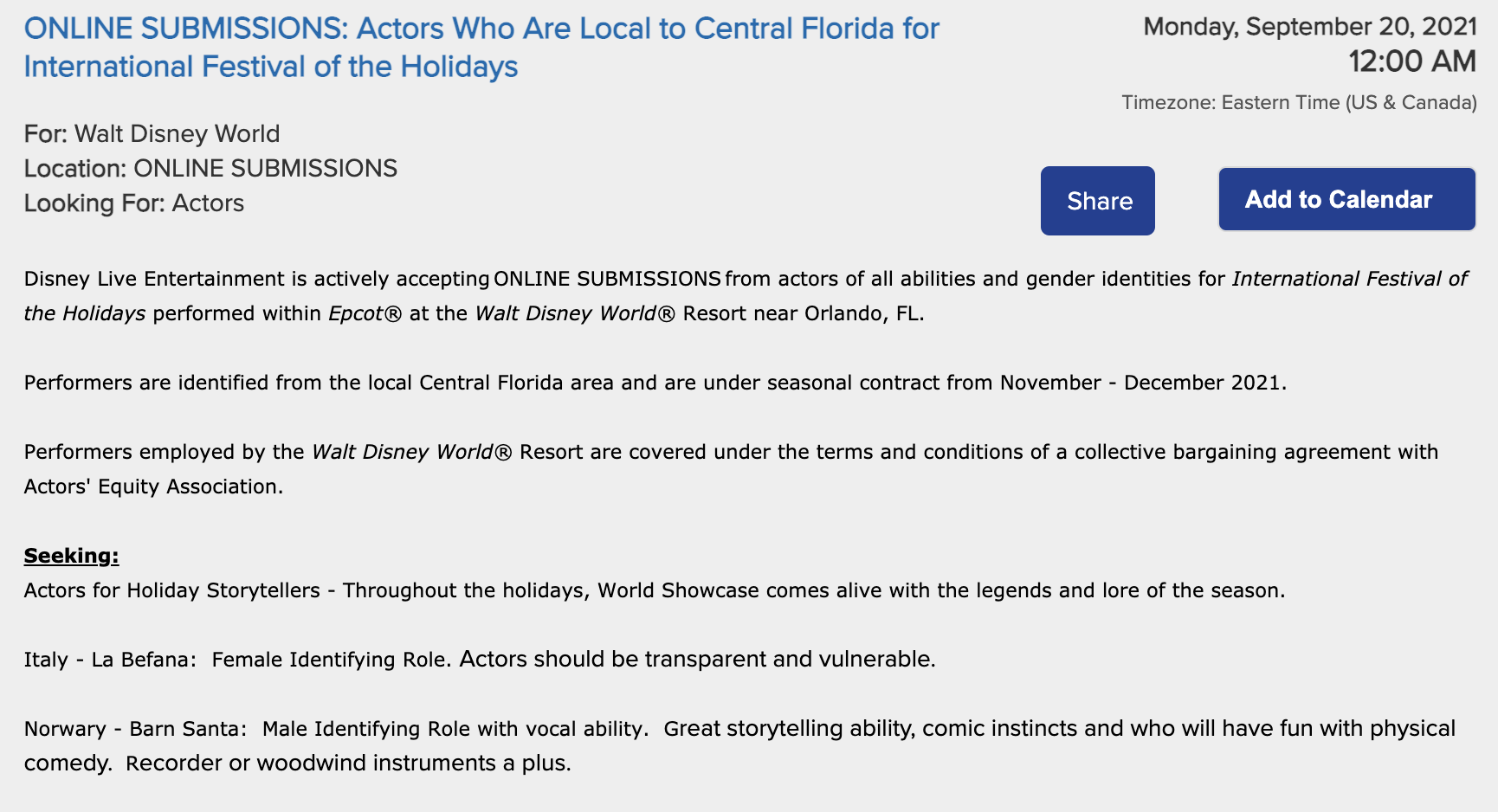Click the seasonal contract November - December paragraph
The width and height of the screenshot is (1498, 812).
[655, 383]
